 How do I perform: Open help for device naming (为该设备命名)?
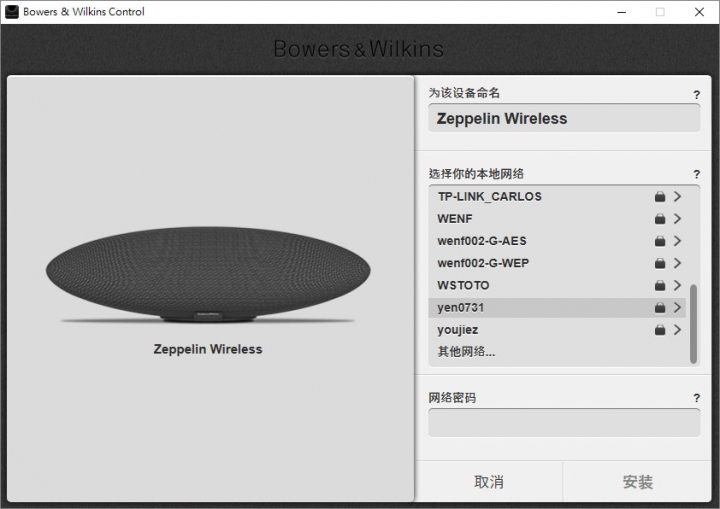pyautogui.click(x=697, y=95)
